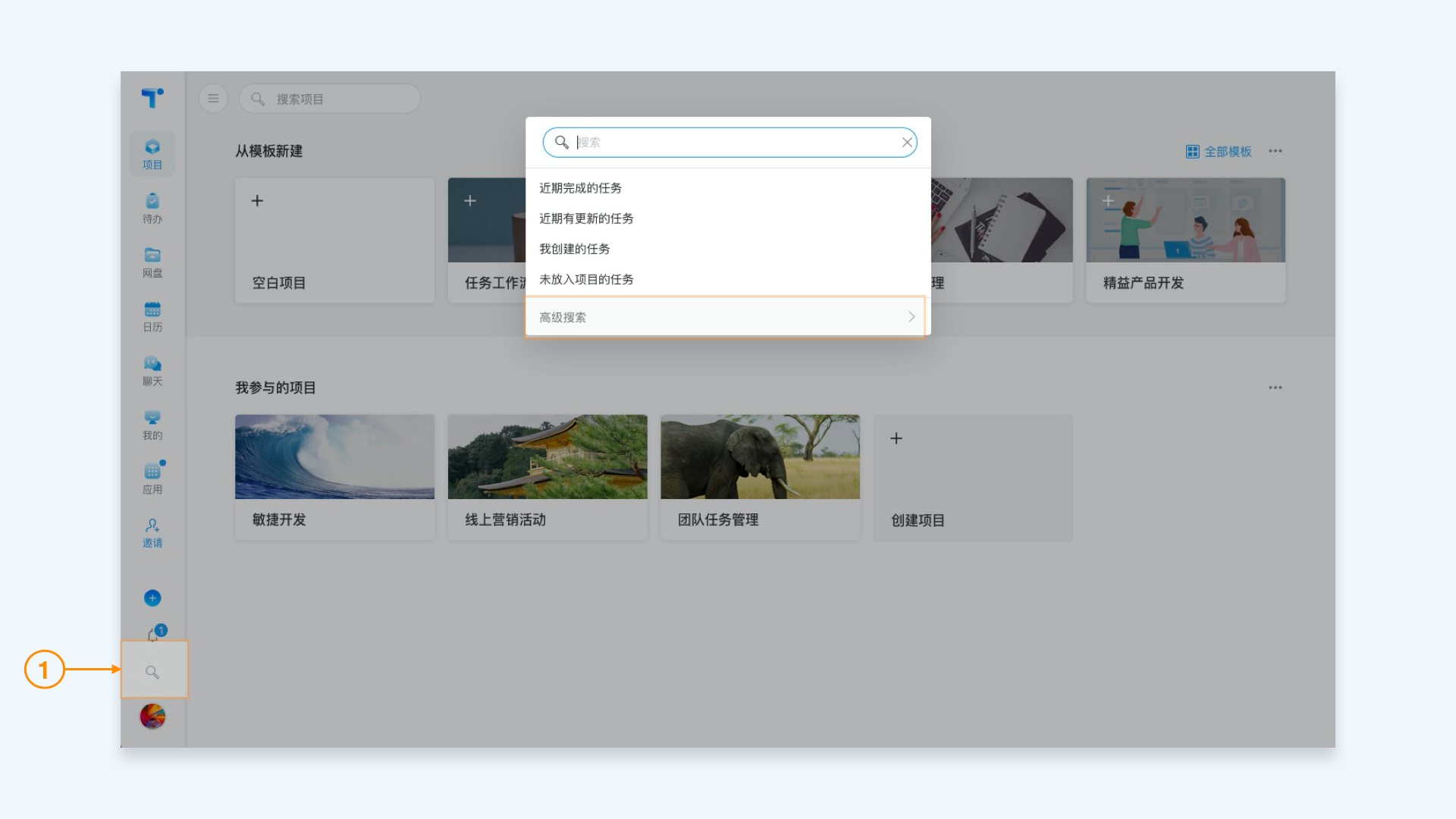This screenshot has height=819, width=1456.
Task: Clear the search popup with the X button
Action: pyautogui.click(x=906, y=143)
